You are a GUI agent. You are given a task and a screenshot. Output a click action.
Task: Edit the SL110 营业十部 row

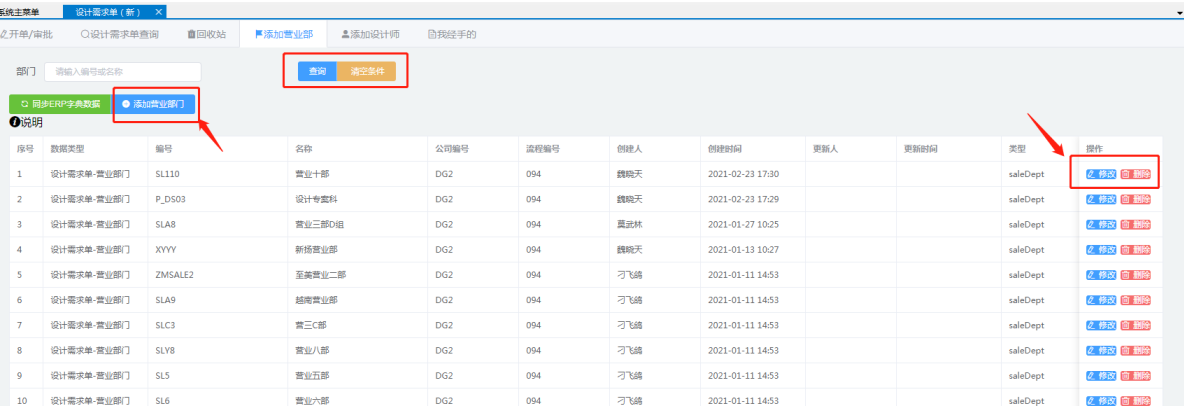pos(1101,174)
